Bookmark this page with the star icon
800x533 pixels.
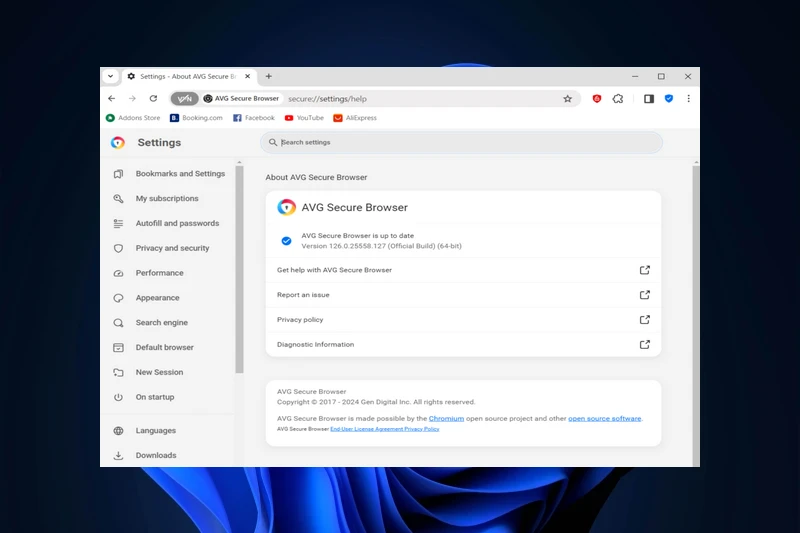click(567, 99)
